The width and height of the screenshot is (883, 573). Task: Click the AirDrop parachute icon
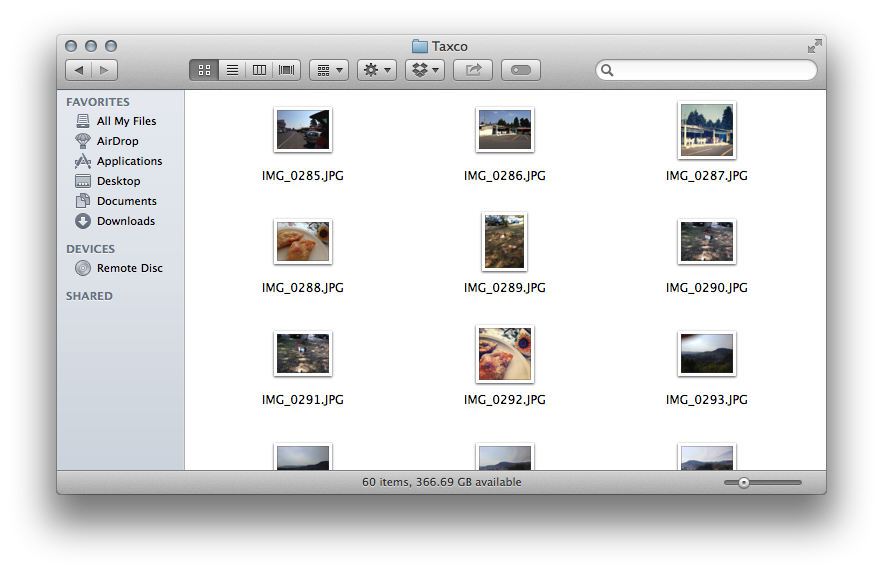(x=83, y=141)
